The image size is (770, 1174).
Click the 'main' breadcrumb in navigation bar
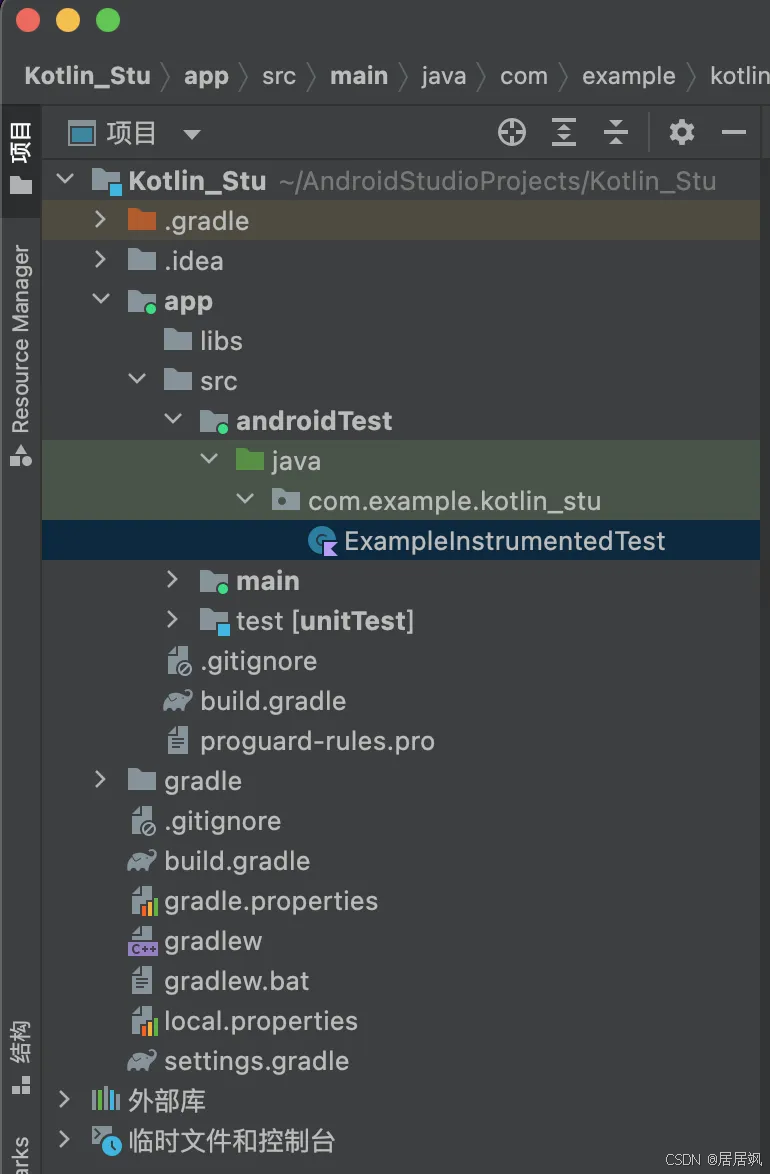point(359,76)
